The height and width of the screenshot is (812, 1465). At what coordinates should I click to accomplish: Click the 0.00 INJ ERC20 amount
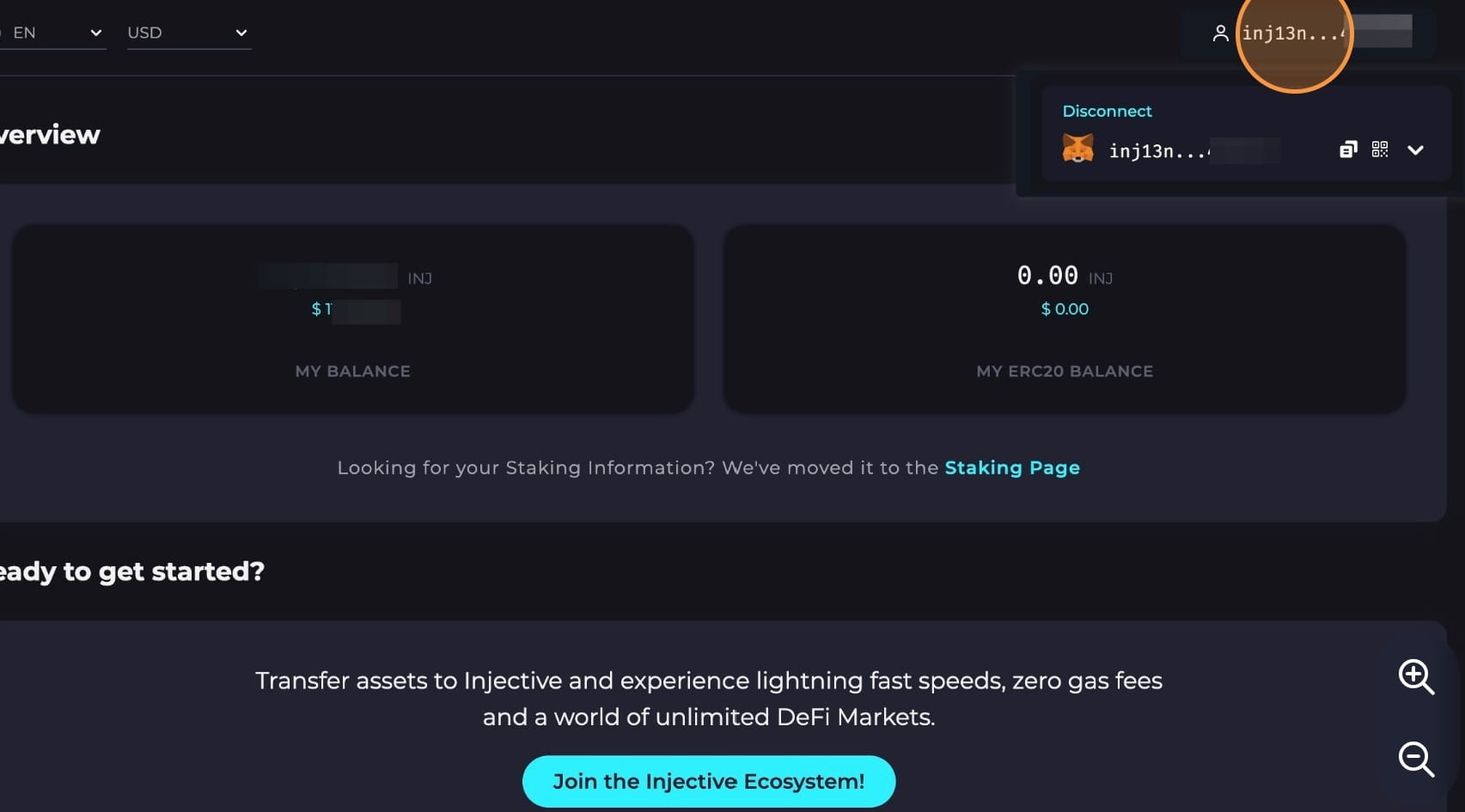pyautogui.click(x=1047, y=276)
